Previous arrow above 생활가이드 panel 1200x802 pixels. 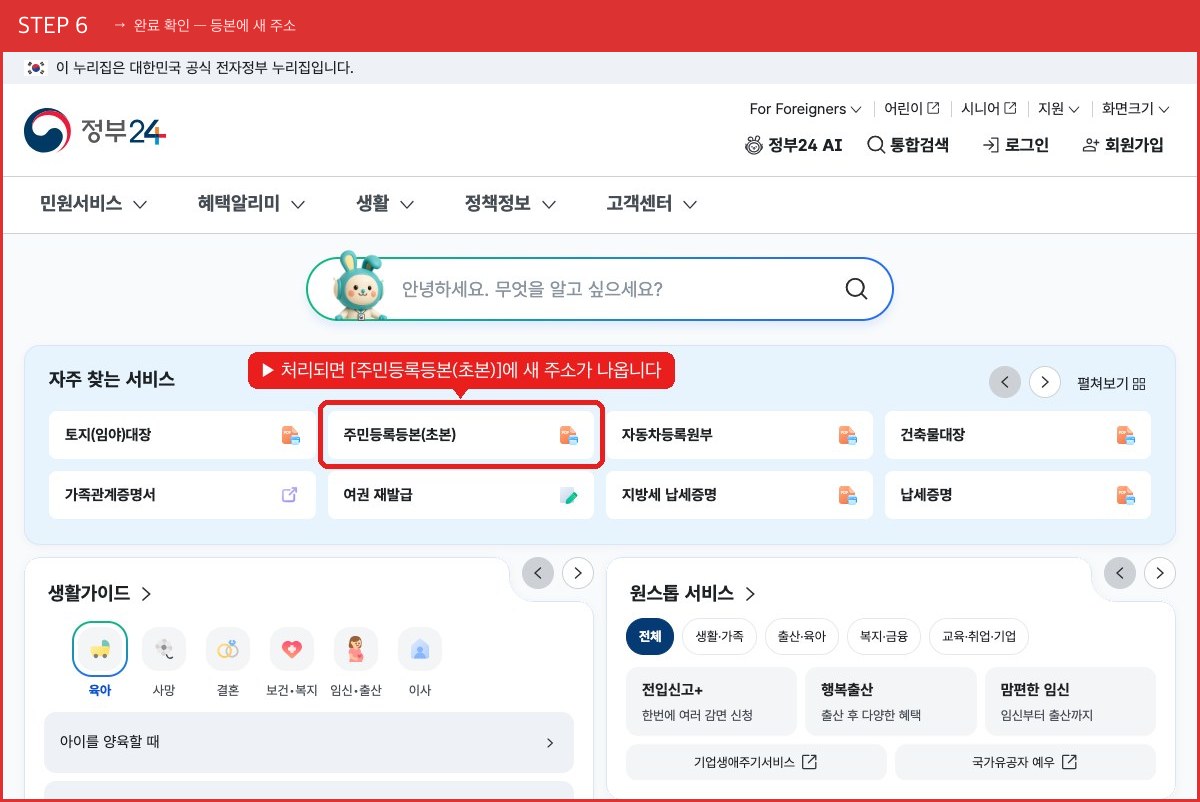[x=538, y=573]
